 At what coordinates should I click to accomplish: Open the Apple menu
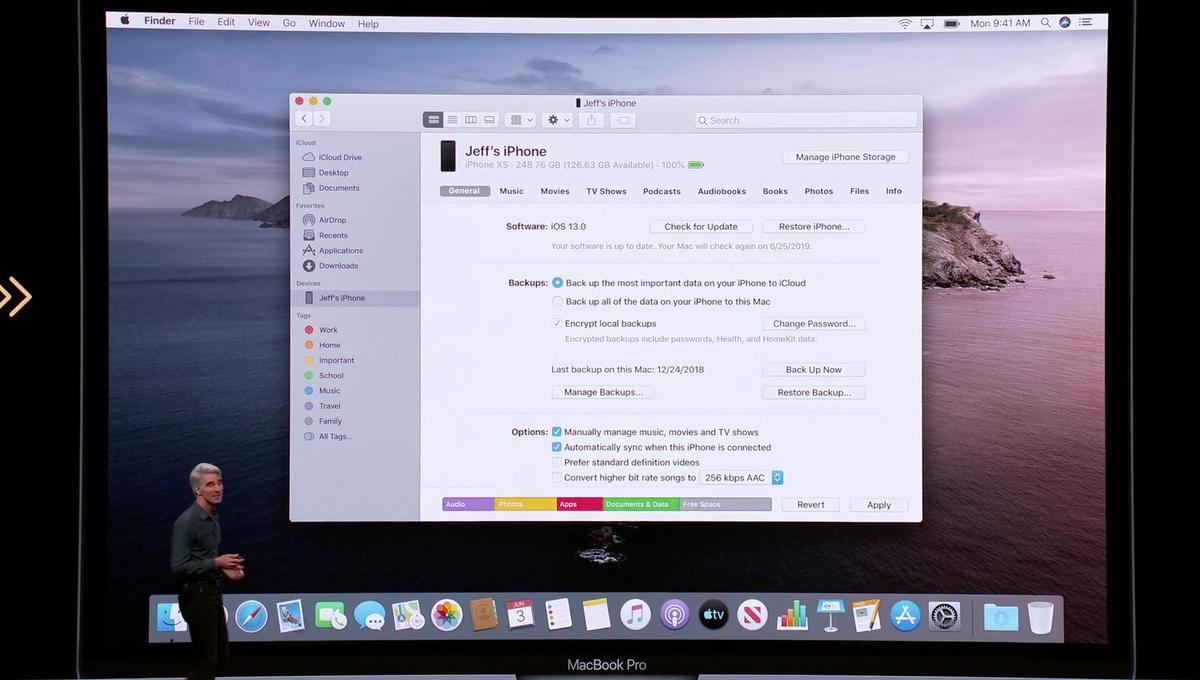(x=125, y=21)
